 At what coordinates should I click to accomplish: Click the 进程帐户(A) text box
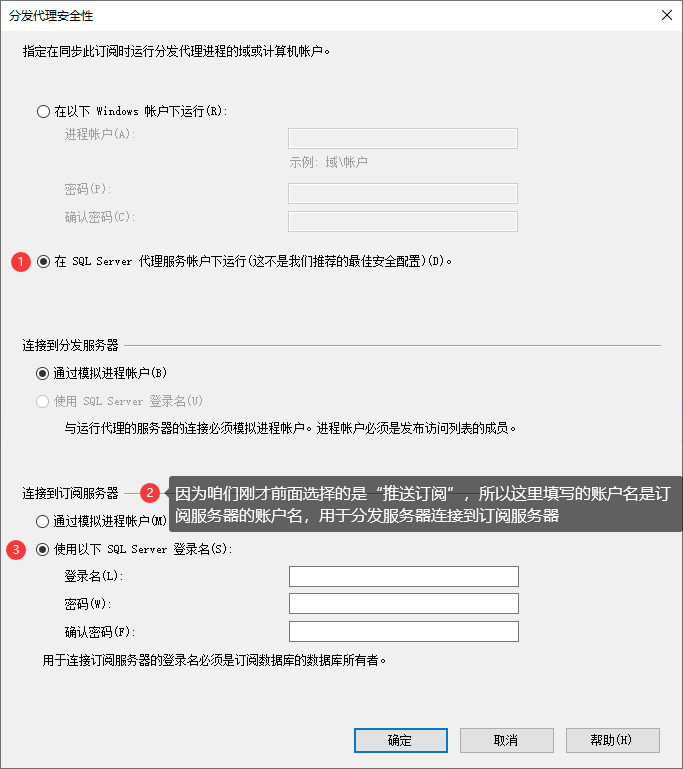pyautogui.click(x=403, y=138)
